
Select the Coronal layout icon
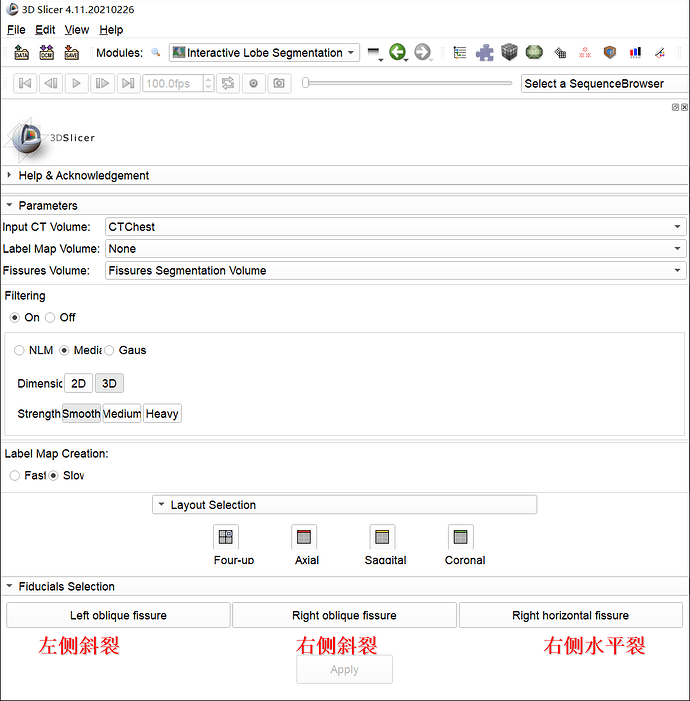click(x=460, y=537)
